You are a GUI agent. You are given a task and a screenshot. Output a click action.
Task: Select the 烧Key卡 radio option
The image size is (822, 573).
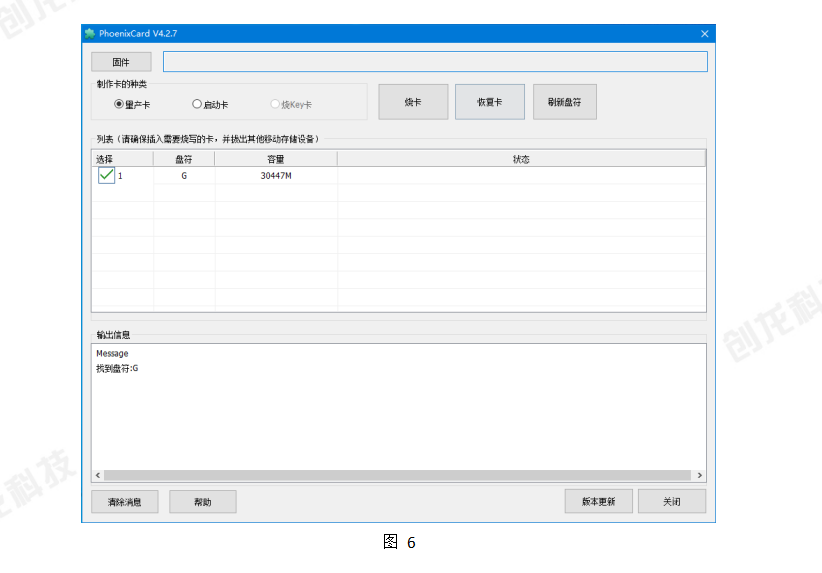tap(291, 104)
